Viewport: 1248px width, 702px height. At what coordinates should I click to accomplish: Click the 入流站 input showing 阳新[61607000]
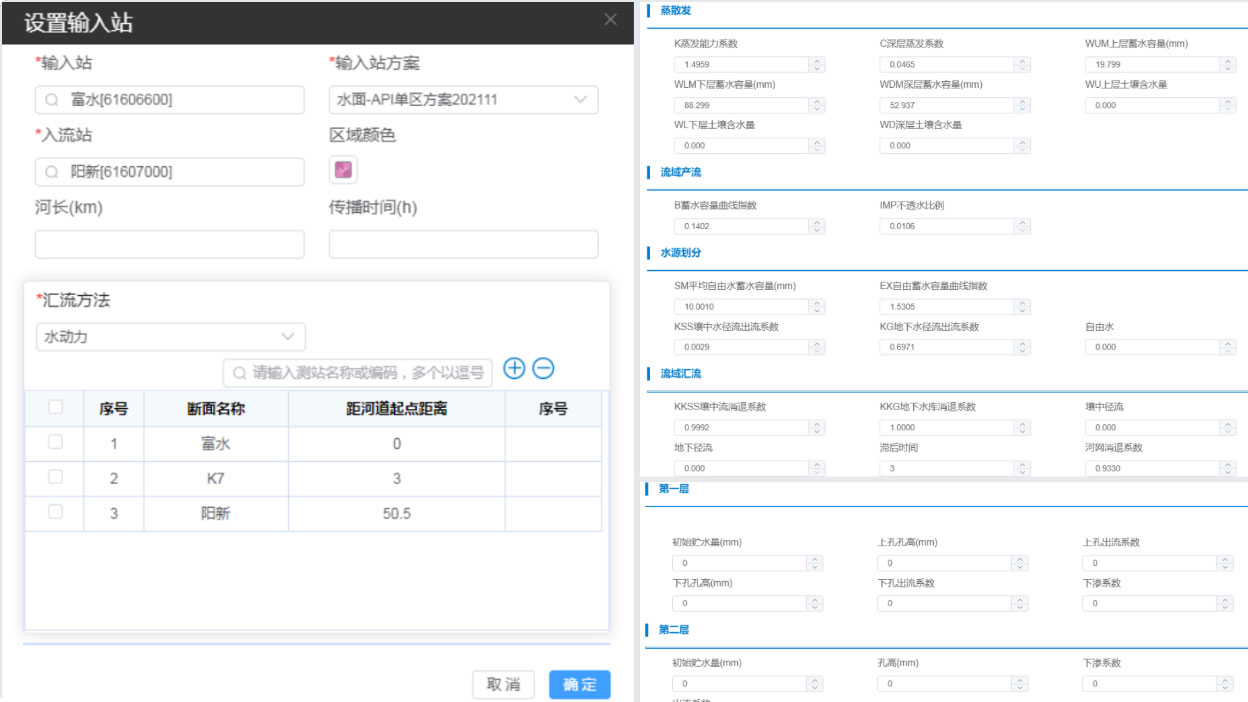point(170,172)
